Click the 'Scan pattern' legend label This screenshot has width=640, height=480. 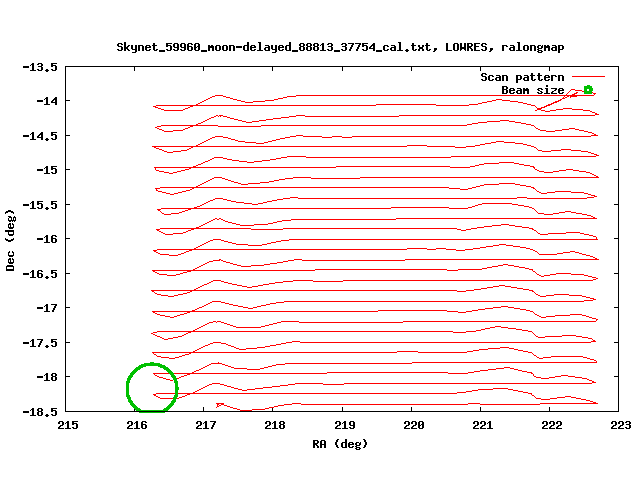[522, 77]
